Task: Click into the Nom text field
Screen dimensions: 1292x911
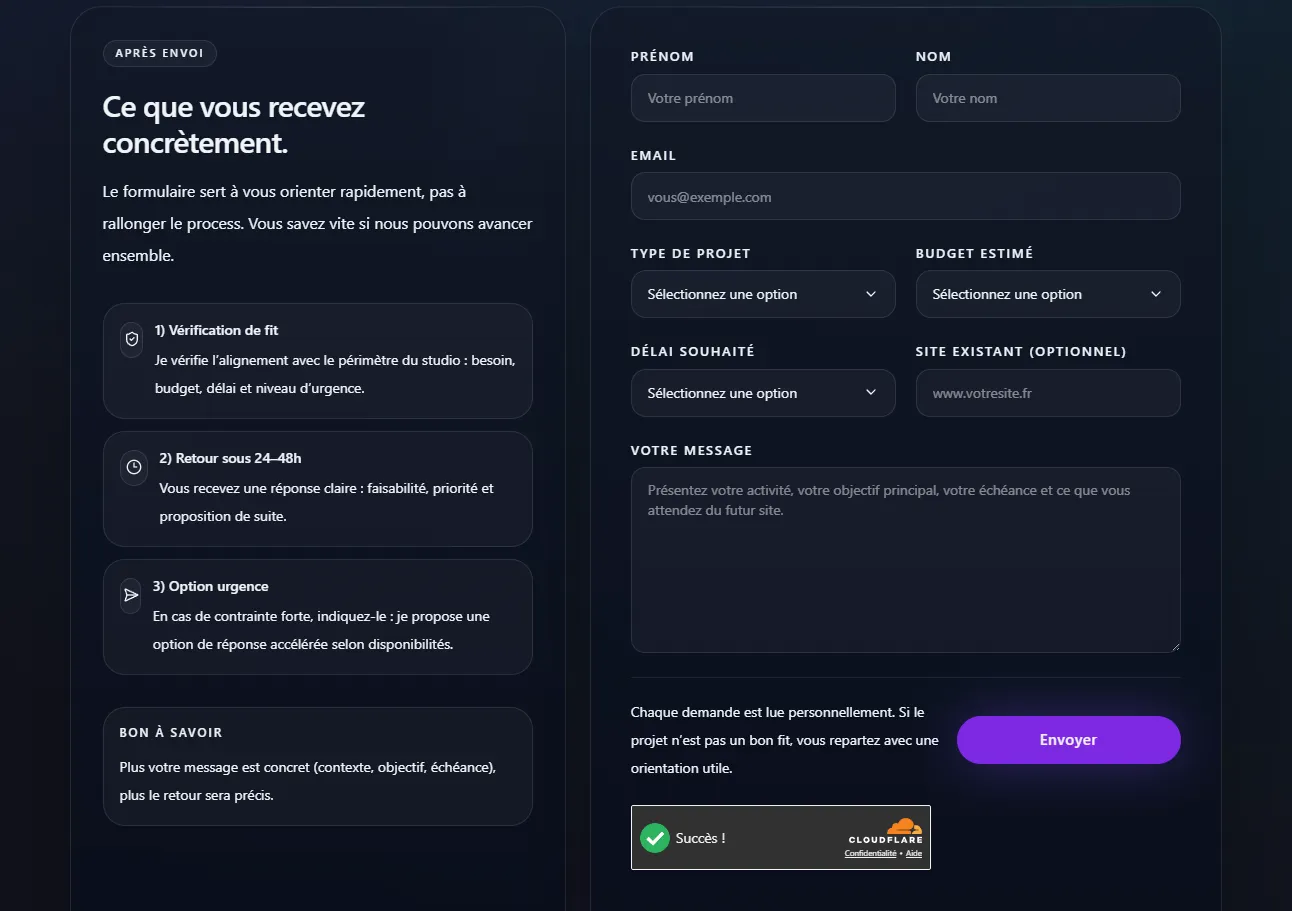Action: coord(1047,98)
